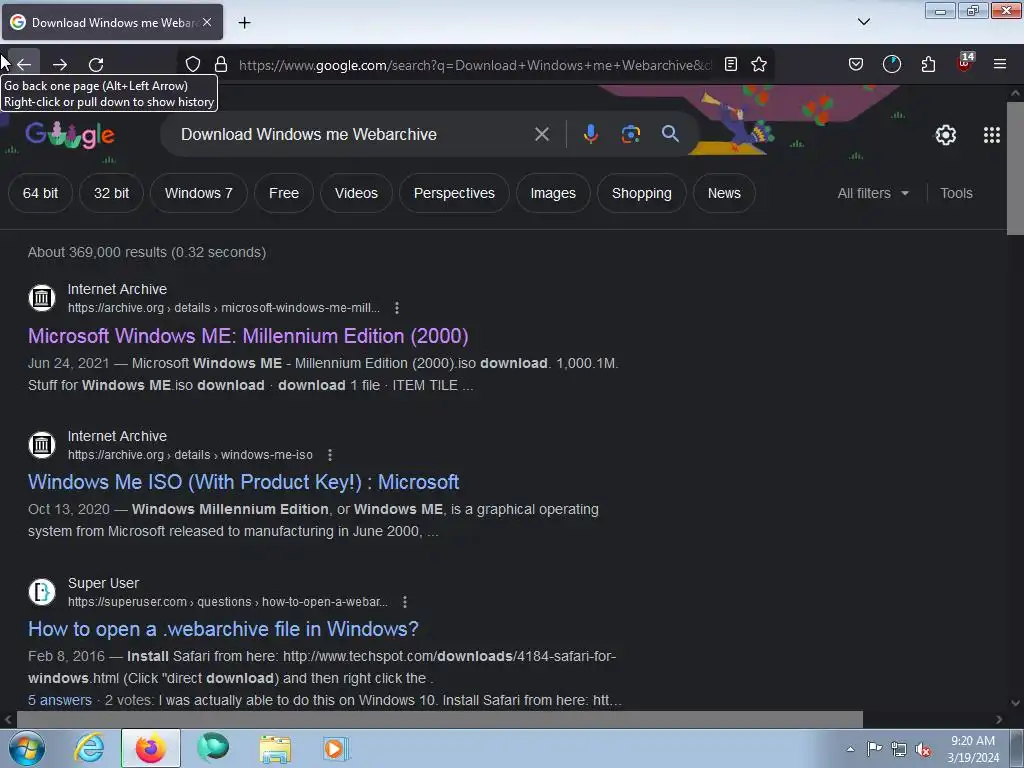This screenshot has width=1024, height=768.
Task: Select the Free filter chip
Action: 283,193
